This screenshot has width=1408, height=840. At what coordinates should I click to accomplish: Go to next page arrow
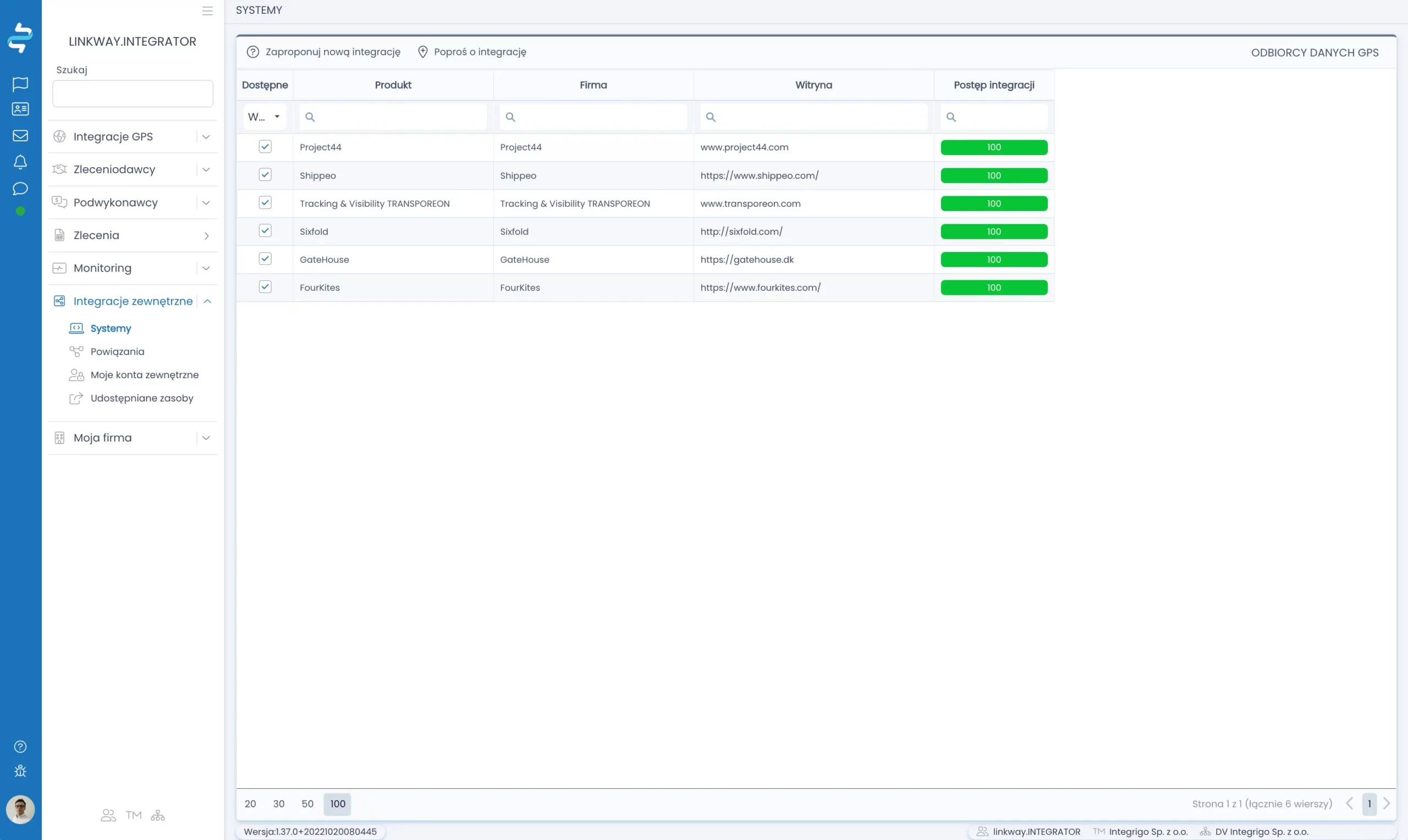tap(1387, 803)
